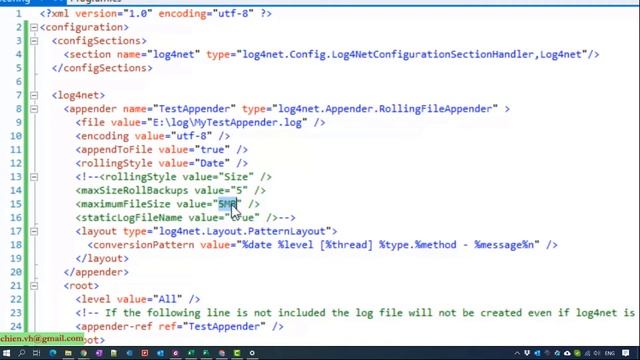This screenshot has height=360, width=640.
Task: Click the "[%thread]" pattern token
Action: pyautogui.click(x=346, y=245)
